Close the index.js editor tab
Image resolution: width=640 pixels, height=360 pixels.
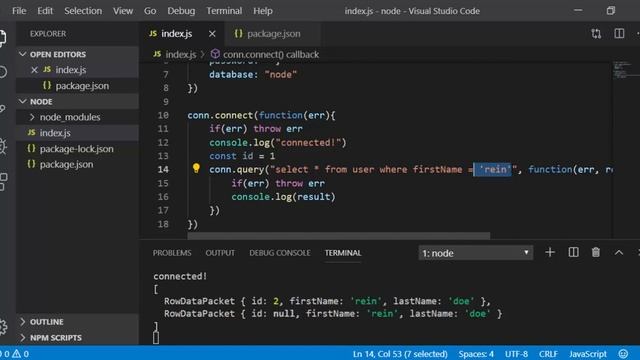pos(212,34)
